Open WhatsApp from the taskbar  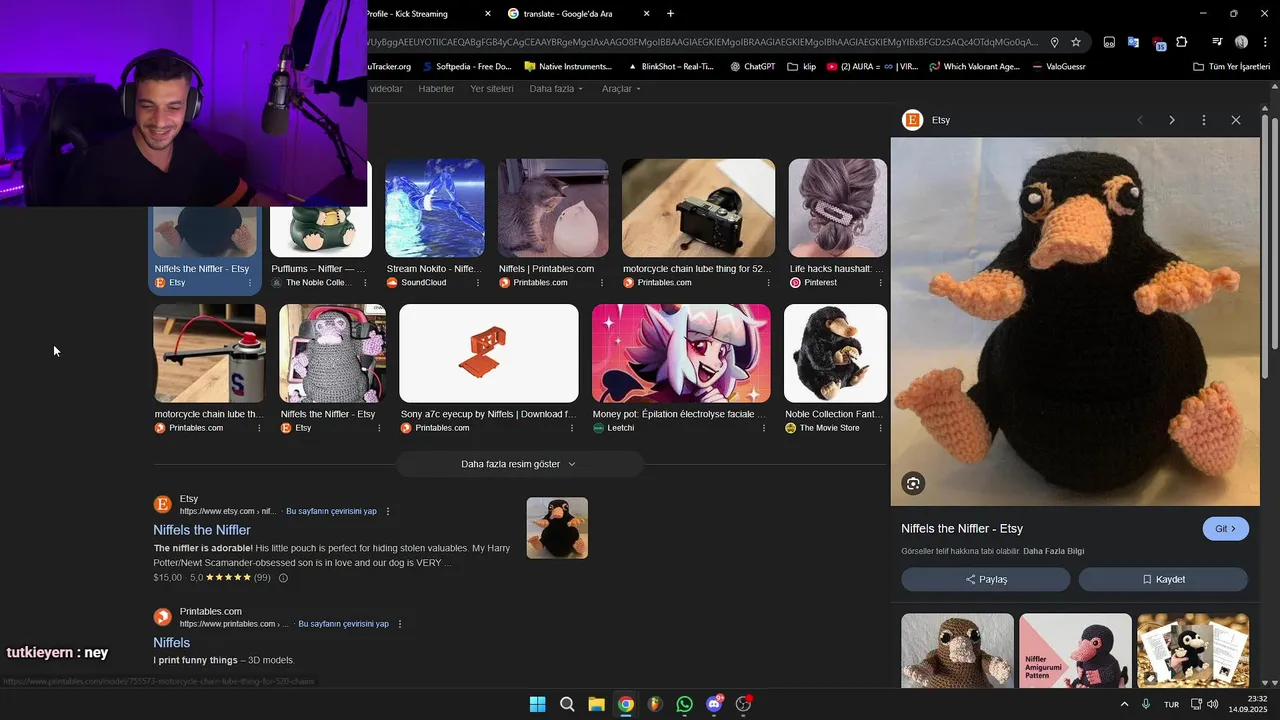coord(684,704)
